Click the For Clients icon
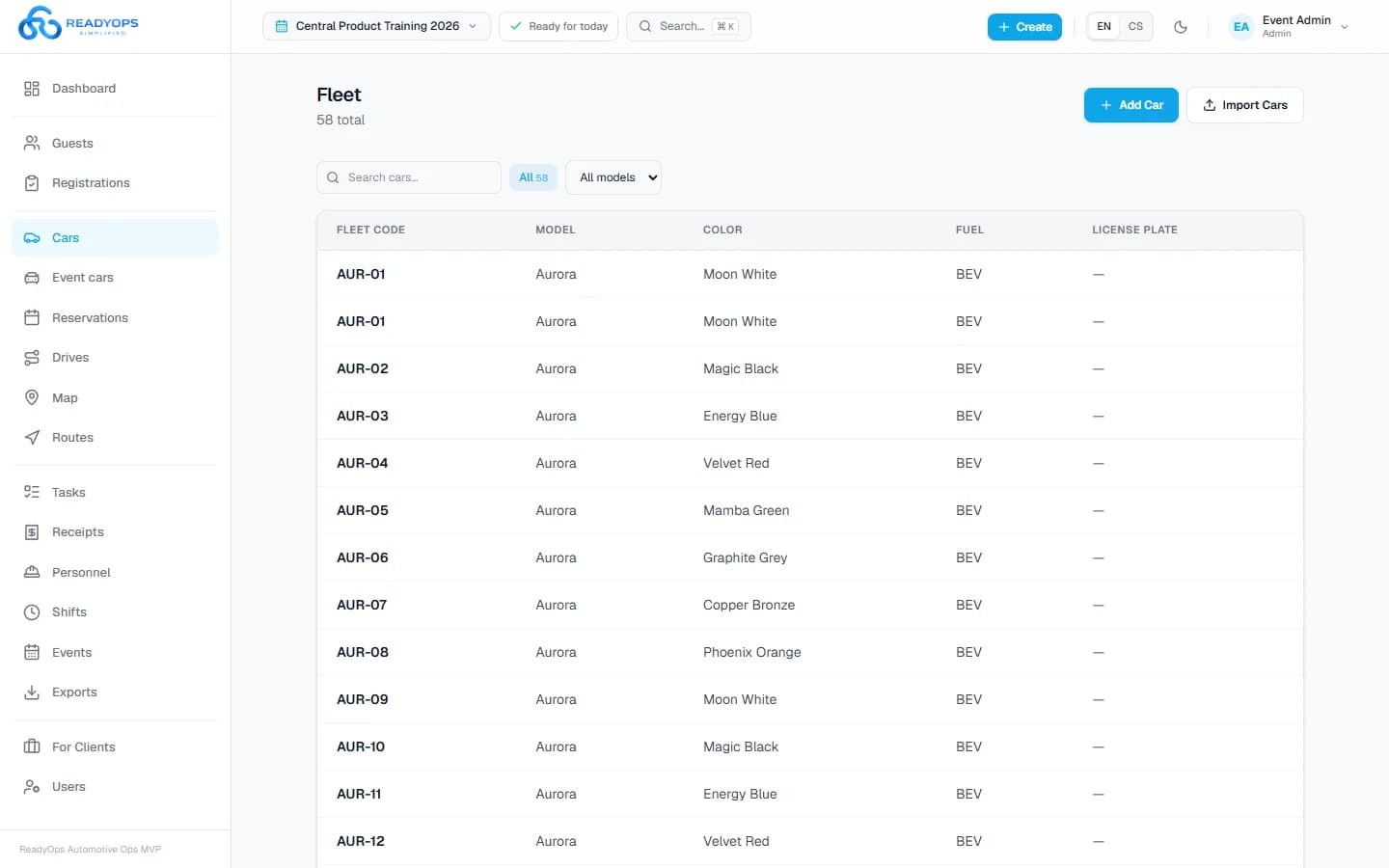1389x868 pixels. [32, 747]
